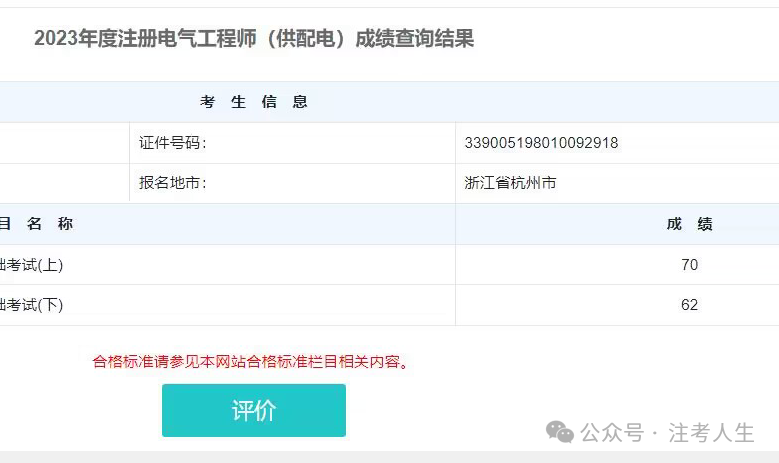Click the teal 评价 button
Image resolution: width=779 pixels, height=463 pixels.
point(253,410)
